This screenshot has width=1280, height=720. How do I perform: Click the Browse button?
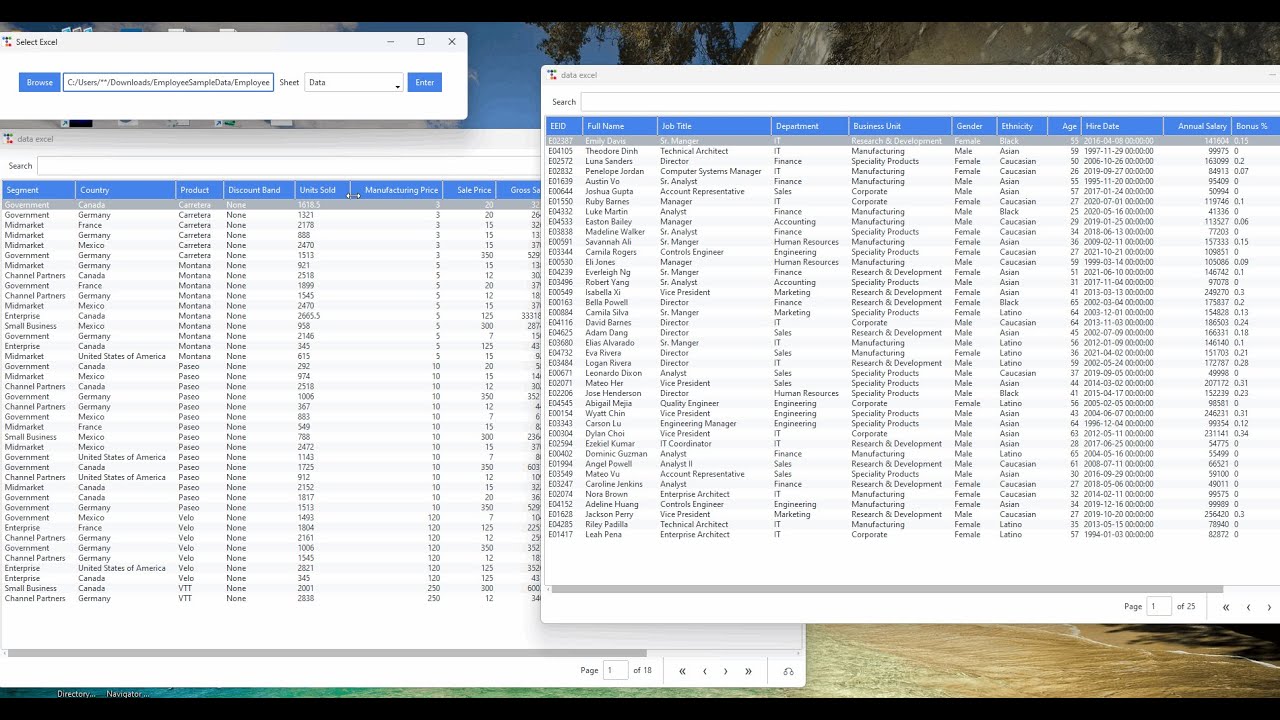click(40, 83)
